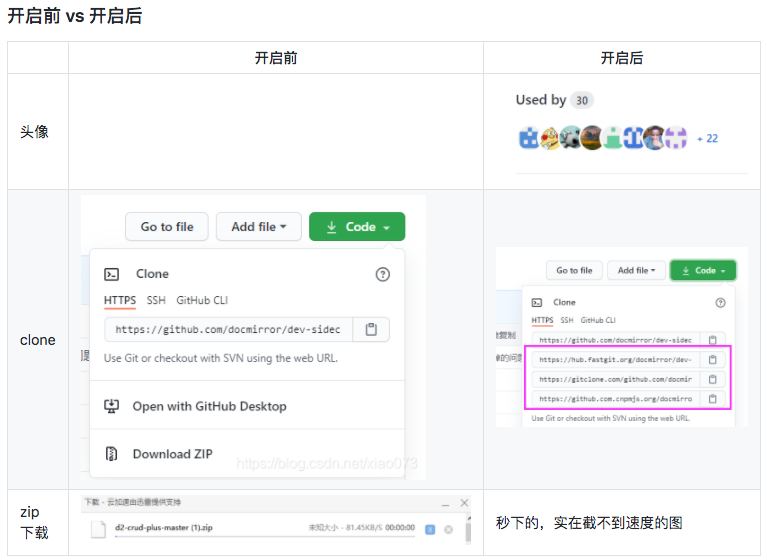Select the HTTPS tab in 开启前 Clone panel
Image resolution: width=767 pixels, height=560 pixels.
pos(120,300)
